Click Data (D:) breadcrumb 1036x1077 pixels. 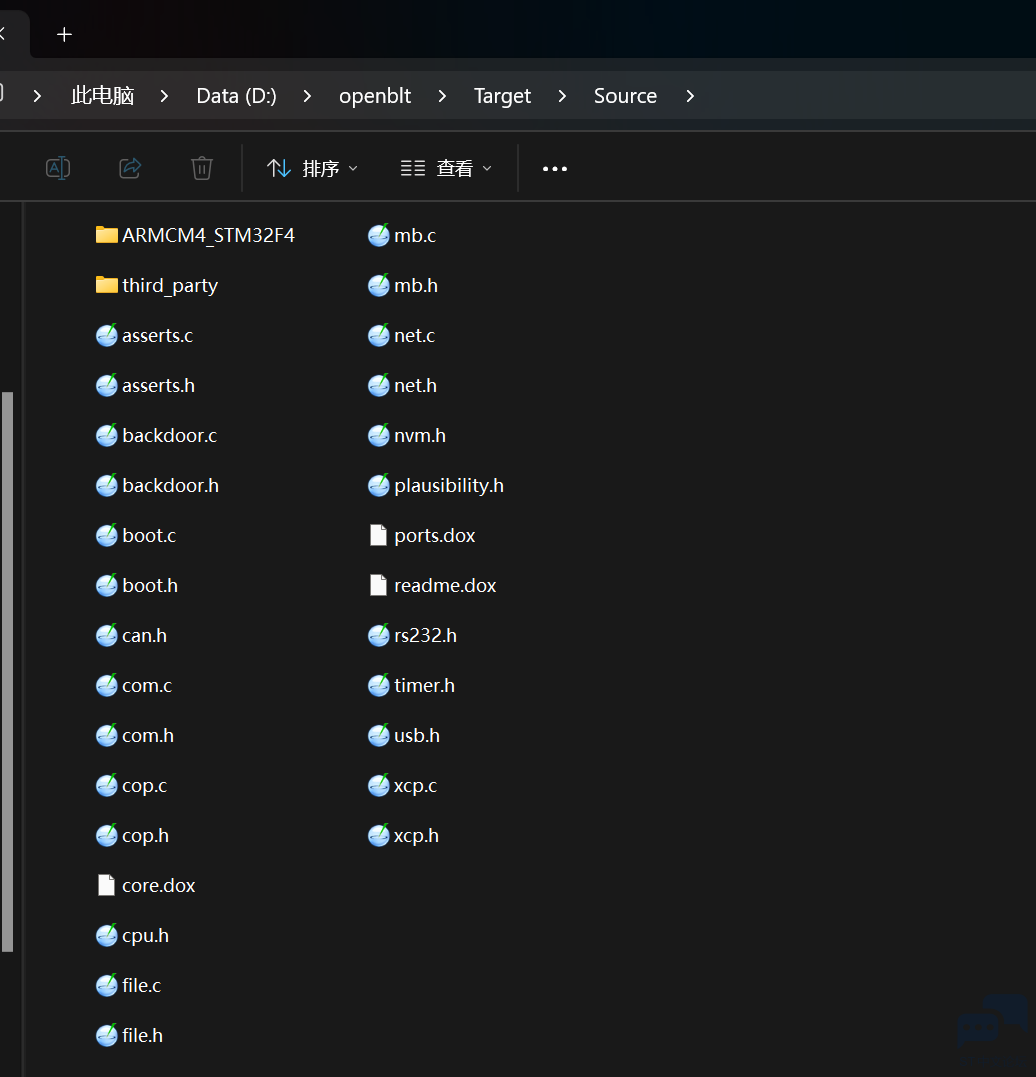pyautogui.click(x=236, y=95)
